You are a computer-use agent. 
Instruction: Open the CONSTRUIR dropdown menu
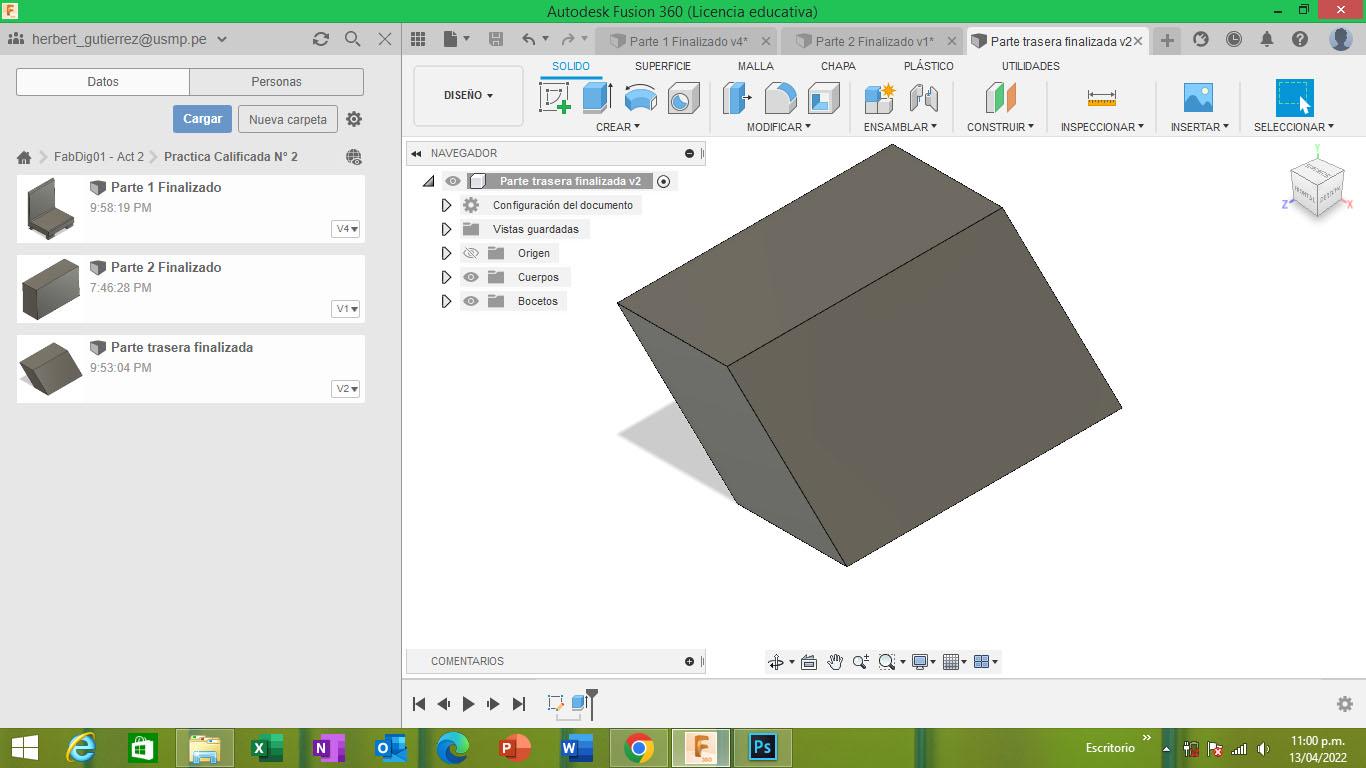pyautogui.click(x=1000, y=127)
